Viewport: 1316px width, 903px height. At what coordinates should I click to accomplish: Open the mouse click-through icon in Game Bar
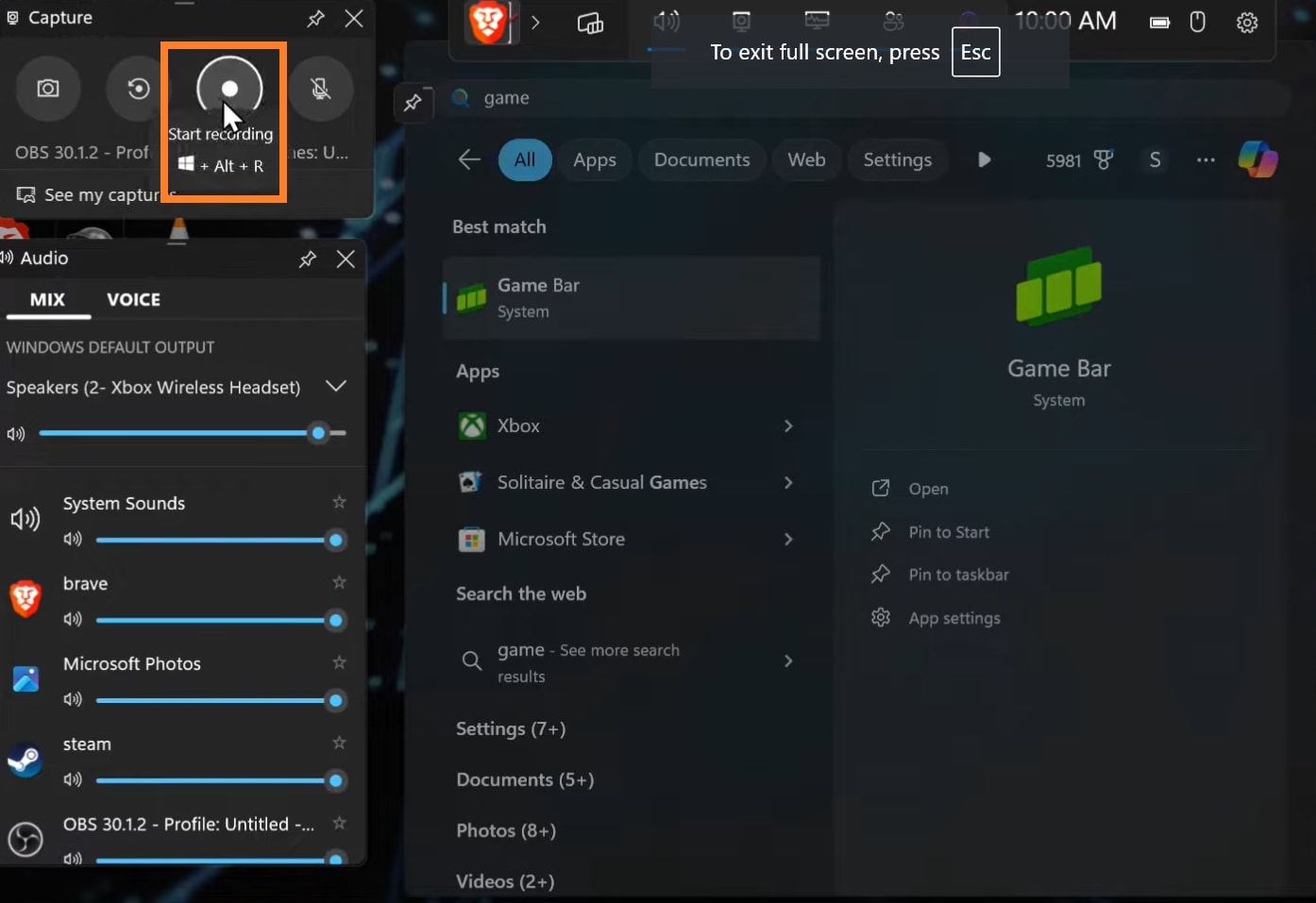tap(1197, 22)
